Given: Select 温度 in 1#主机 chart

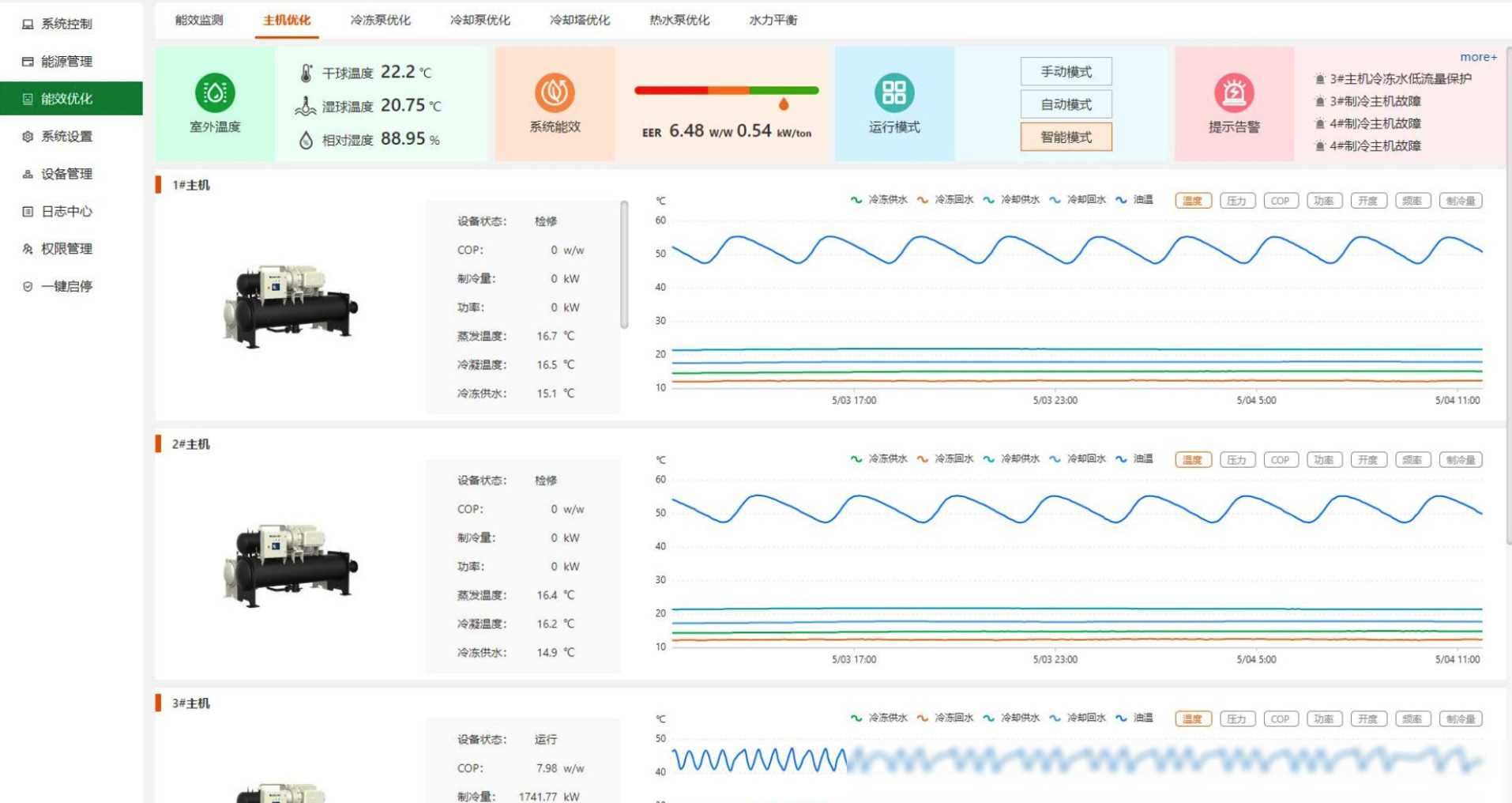Looking at the screenshot, I should 1193,201.
